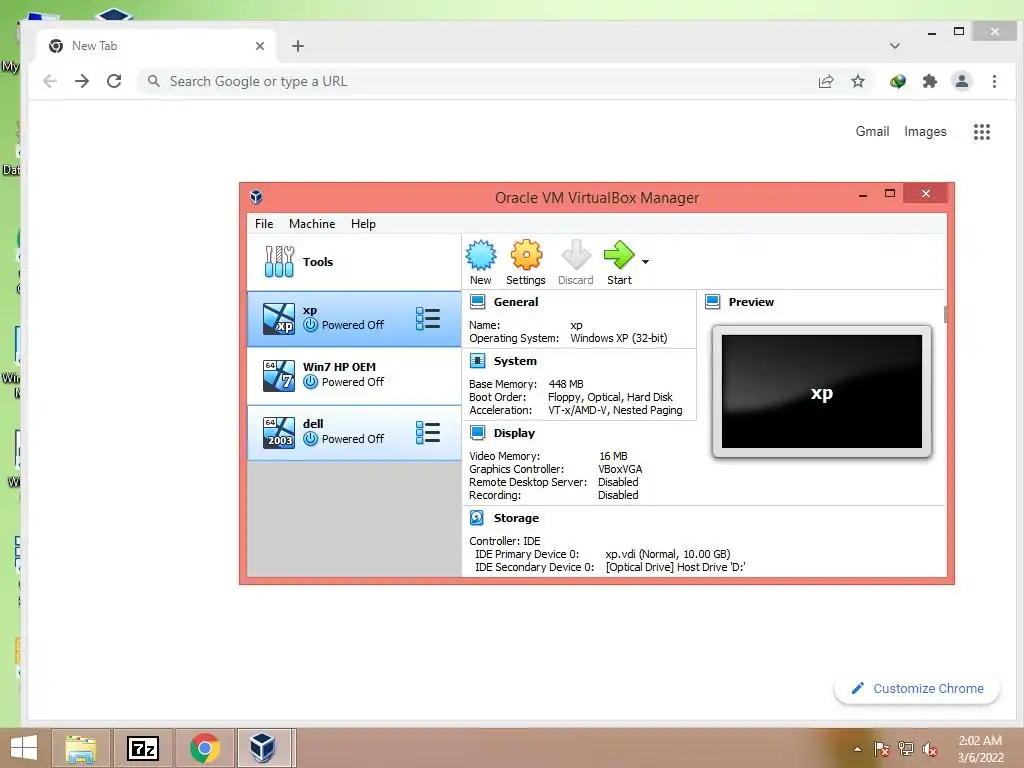
Task: Click the xp preview thumbnail
Action: pyautogui.click(x=822, y=392)
